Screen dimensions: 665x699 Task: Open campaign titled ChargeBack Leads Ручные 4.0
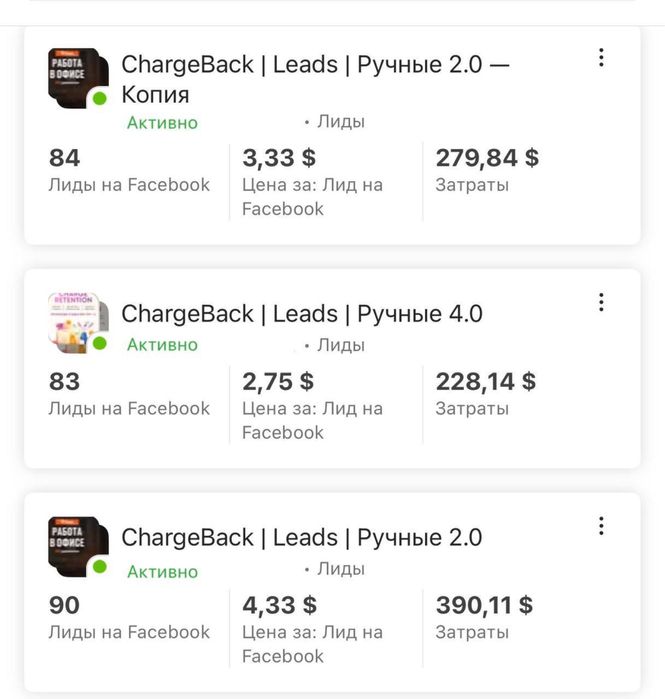pyautogui.click(x=301, y=314)
